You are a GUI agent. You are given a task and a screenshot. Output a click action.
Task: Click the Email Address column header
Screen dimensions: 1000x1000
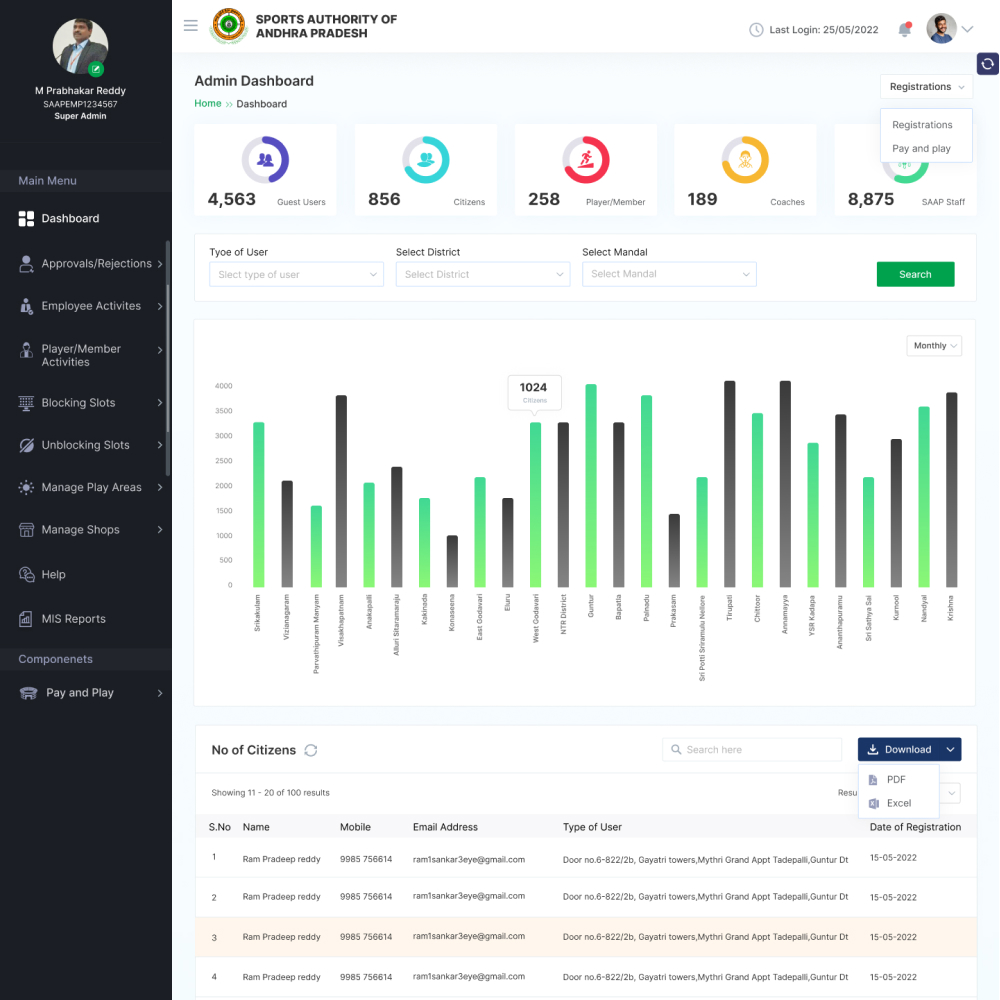pos(445,827)
